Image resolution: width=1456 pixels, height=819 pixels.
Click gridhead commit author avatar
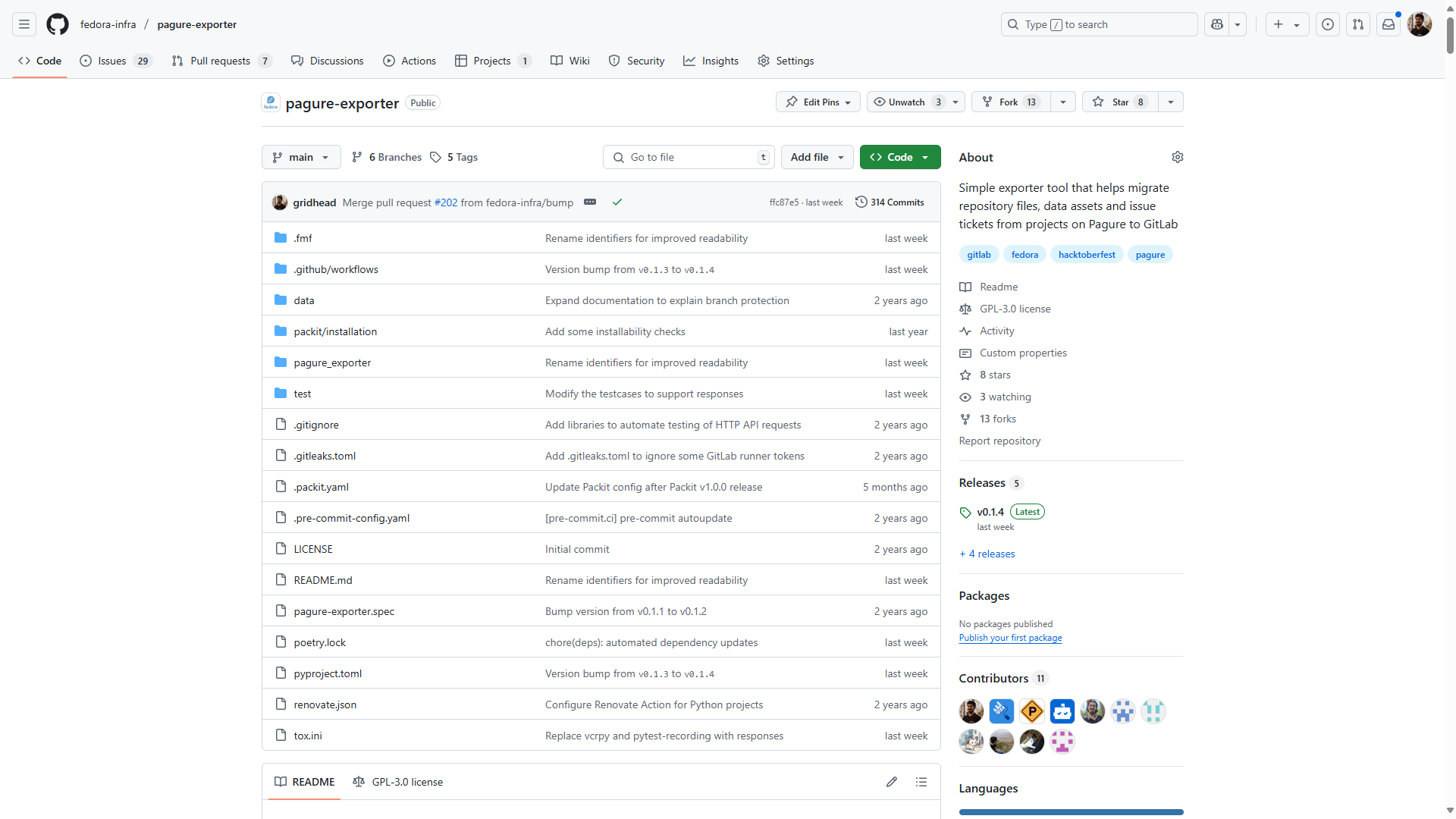(x=280, y=202)
